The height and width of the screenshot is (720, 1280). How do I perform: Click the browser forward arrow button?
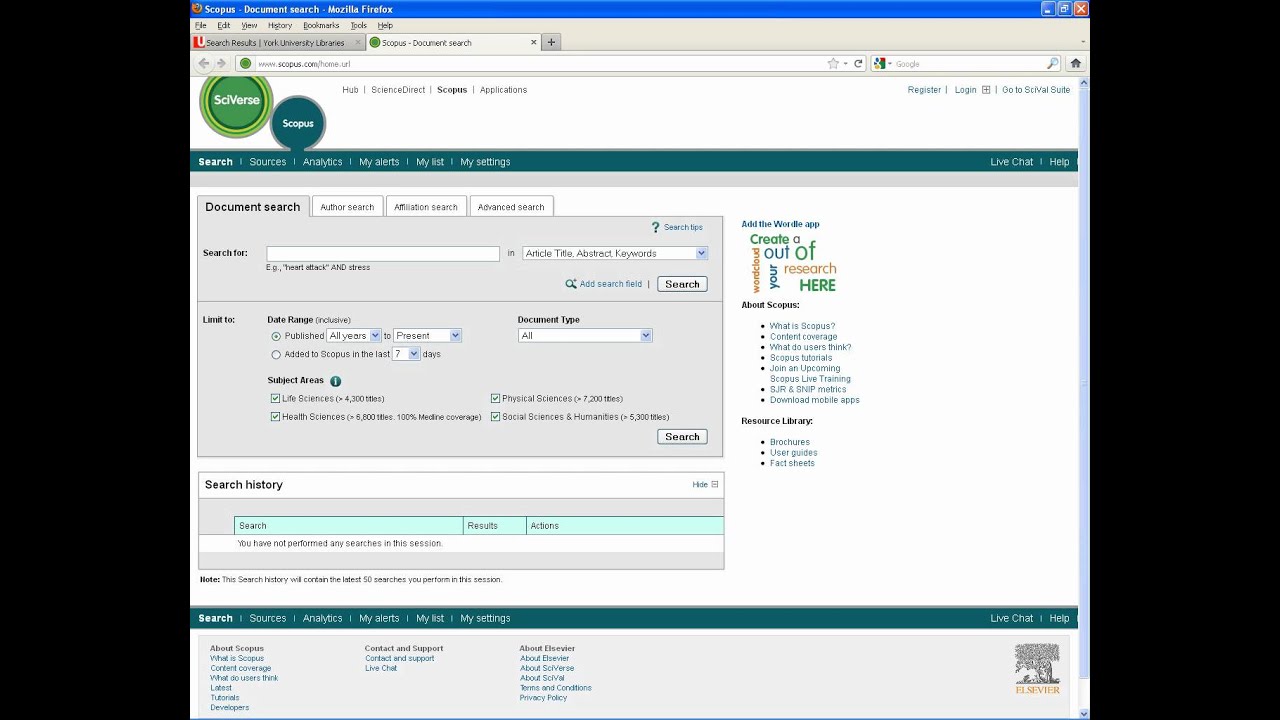(222, 63)
